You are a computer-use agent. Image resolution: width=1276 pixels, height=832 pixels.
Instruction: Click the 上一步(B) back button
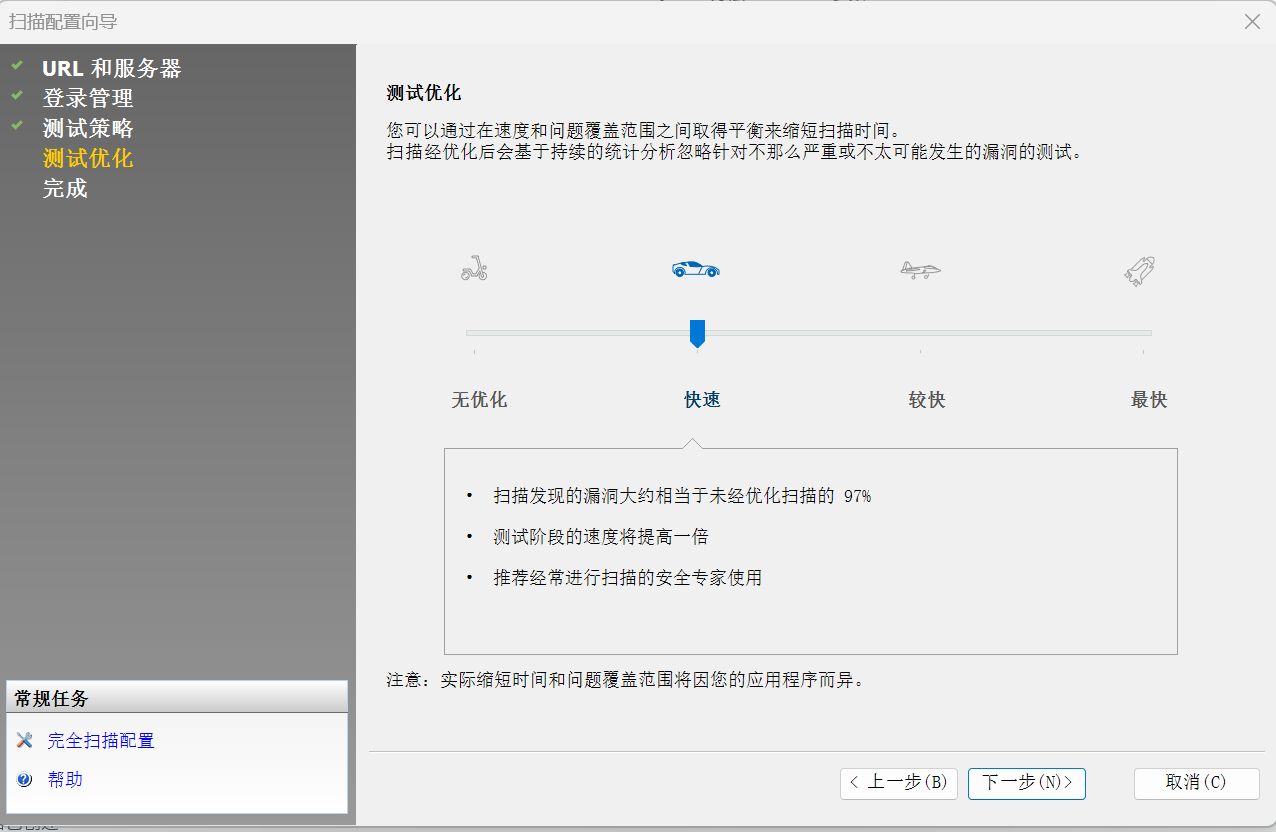tap(899, 783)
